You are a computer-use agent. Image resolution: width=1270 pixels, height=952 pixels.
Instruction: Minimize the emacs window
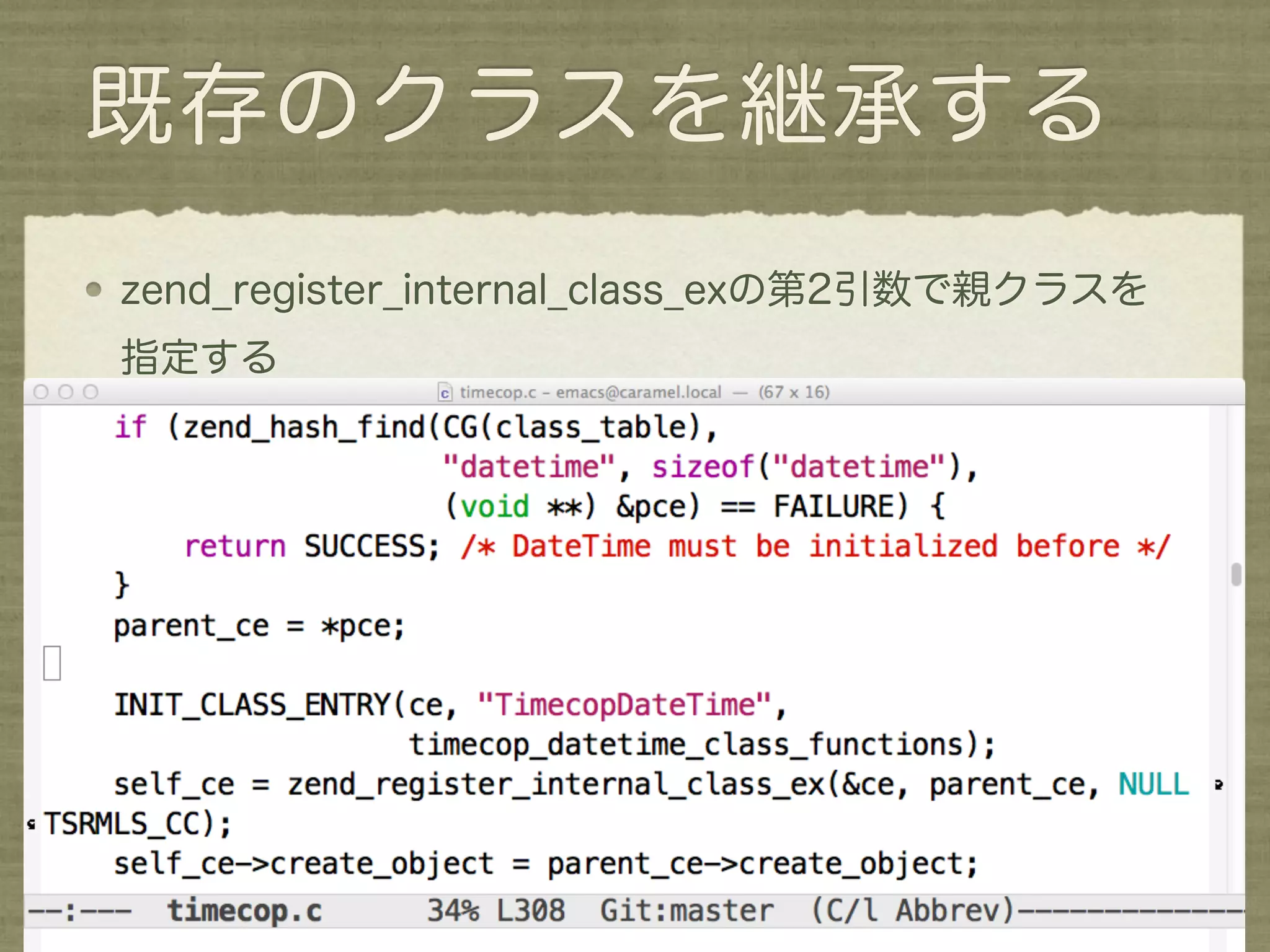click(x=66, y=392)
